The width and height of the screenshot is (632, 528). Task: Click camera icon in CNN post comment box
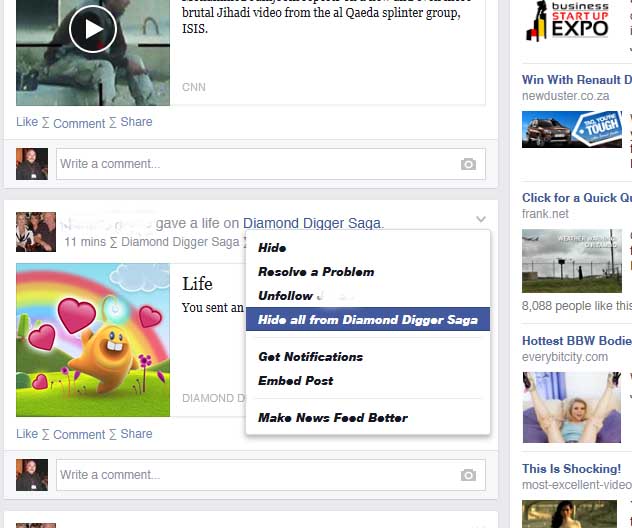(x=468, y=164)
